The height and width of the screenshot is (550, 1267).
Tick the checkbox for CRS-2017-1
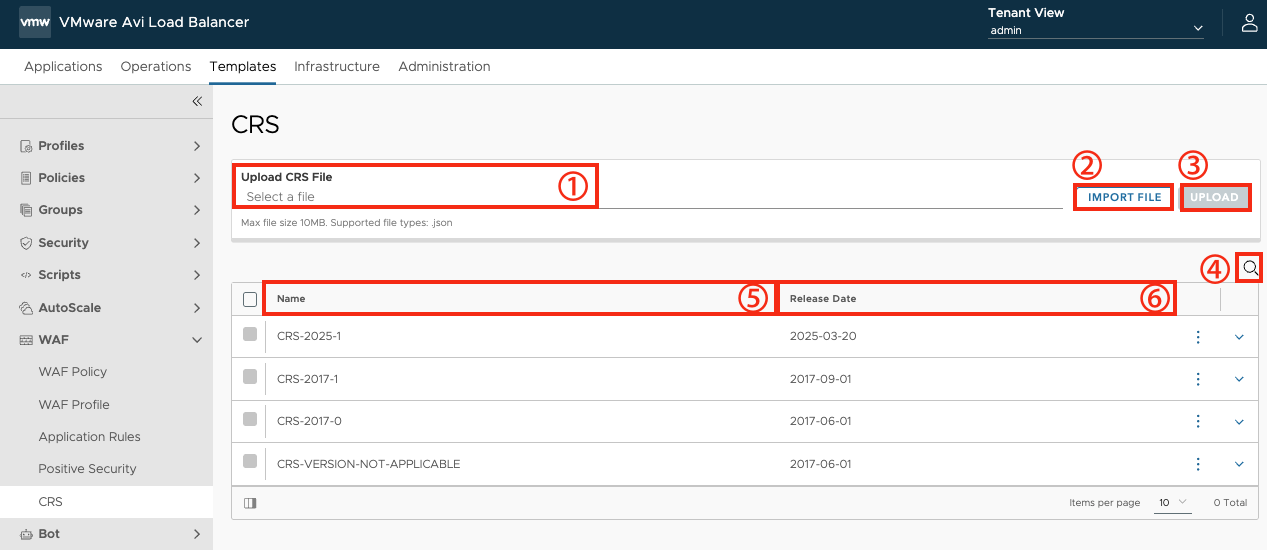coord(250,377)
